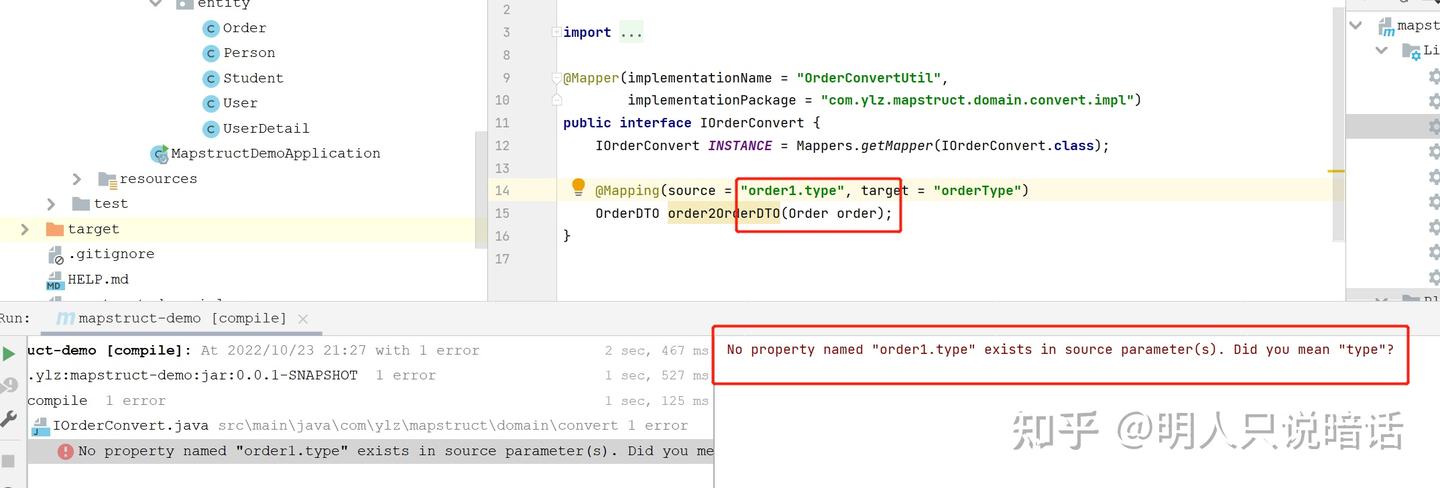
Task: Close the mapstruct-demo [compile] run tab
Action: [303, 318]
